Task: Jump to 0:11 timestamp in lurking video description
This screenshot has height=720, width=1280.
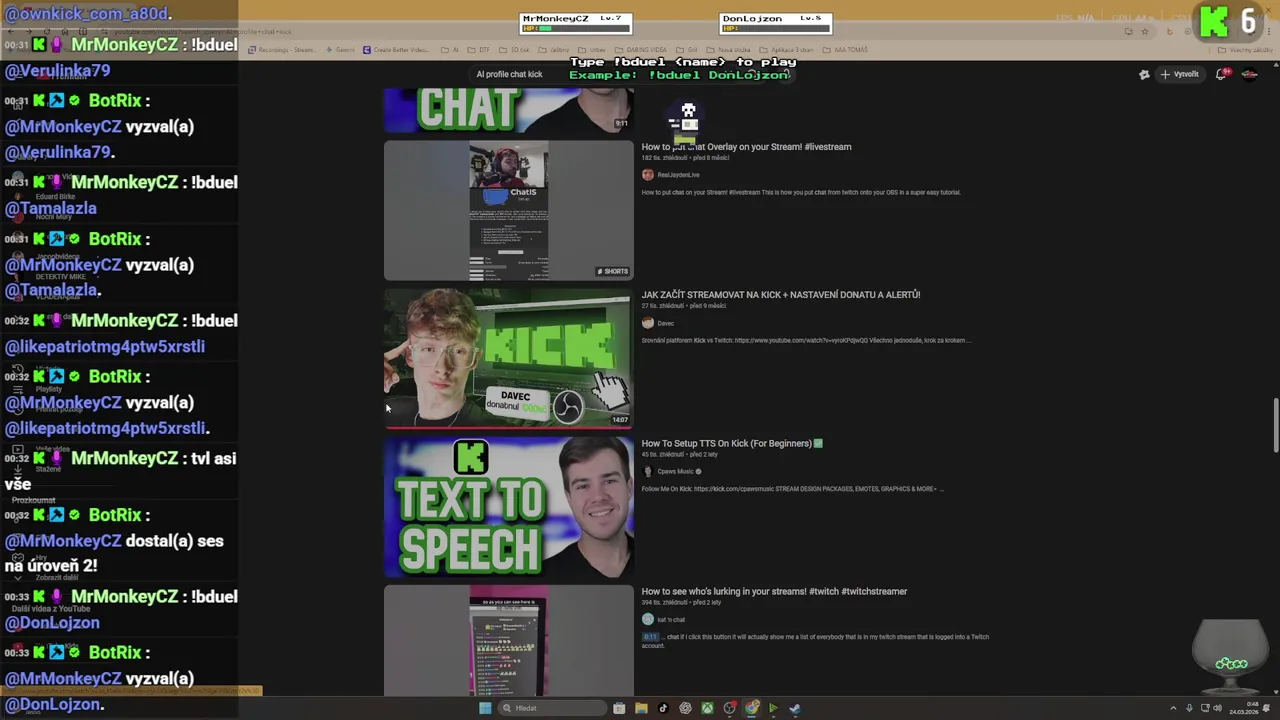Action: click(650, 637)
